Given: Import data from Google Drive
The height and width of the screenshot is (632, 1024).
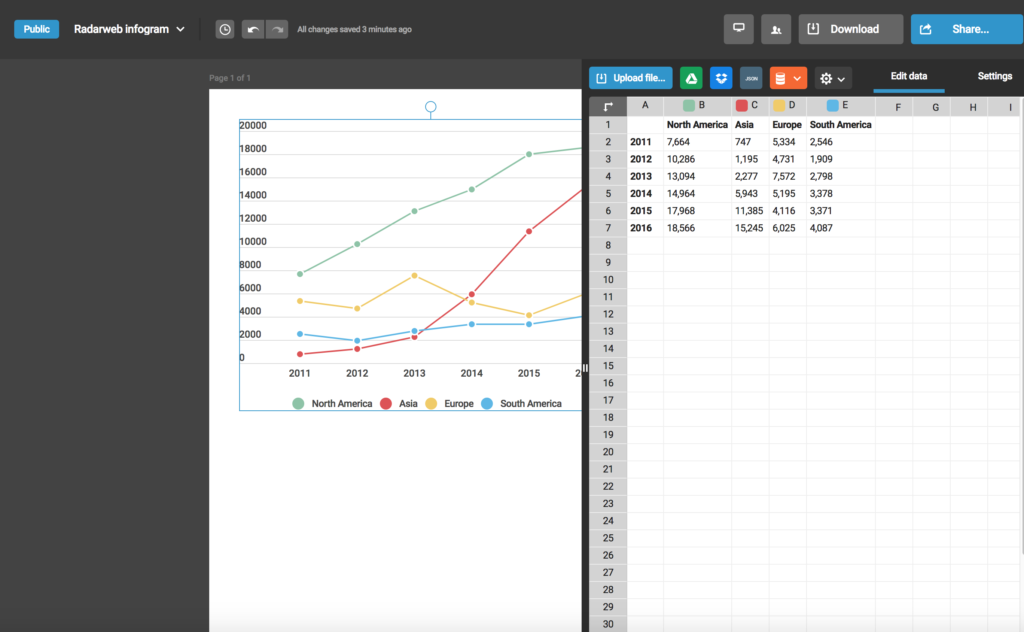Looking at the screenshot, I should 691,76.
